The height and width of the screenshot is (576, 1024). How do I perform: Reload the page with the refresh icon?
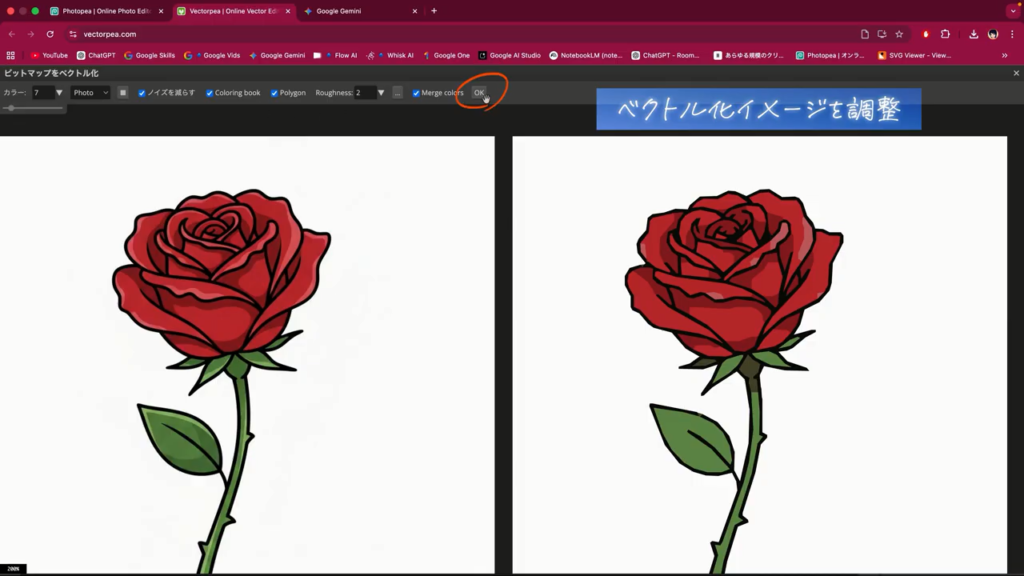(x=50, y=34)
